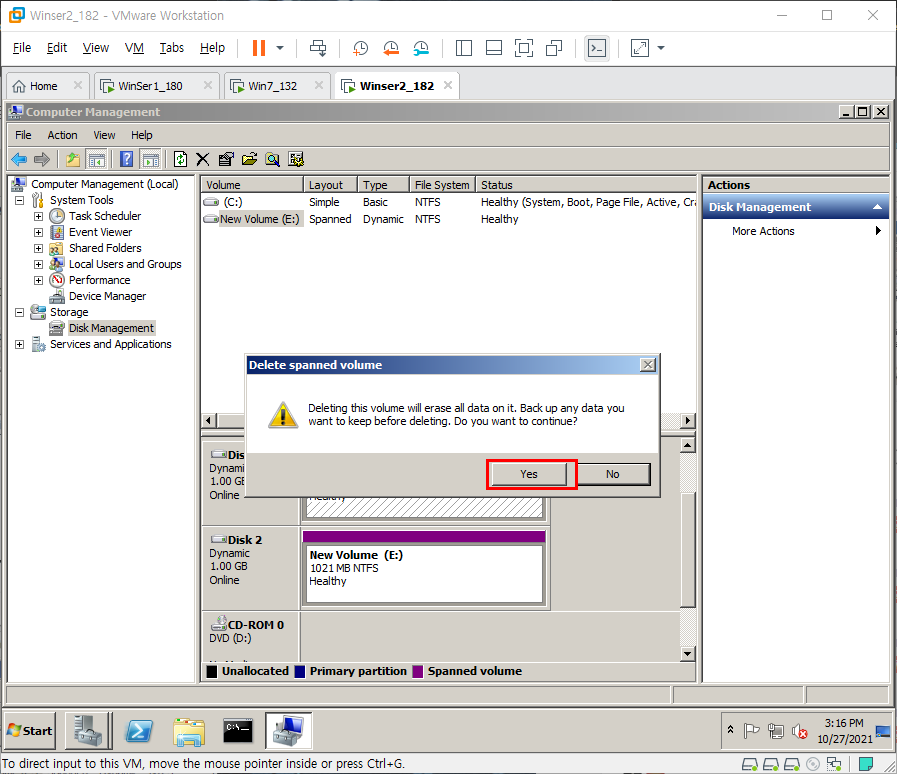Sort by the File System column header

442,185
